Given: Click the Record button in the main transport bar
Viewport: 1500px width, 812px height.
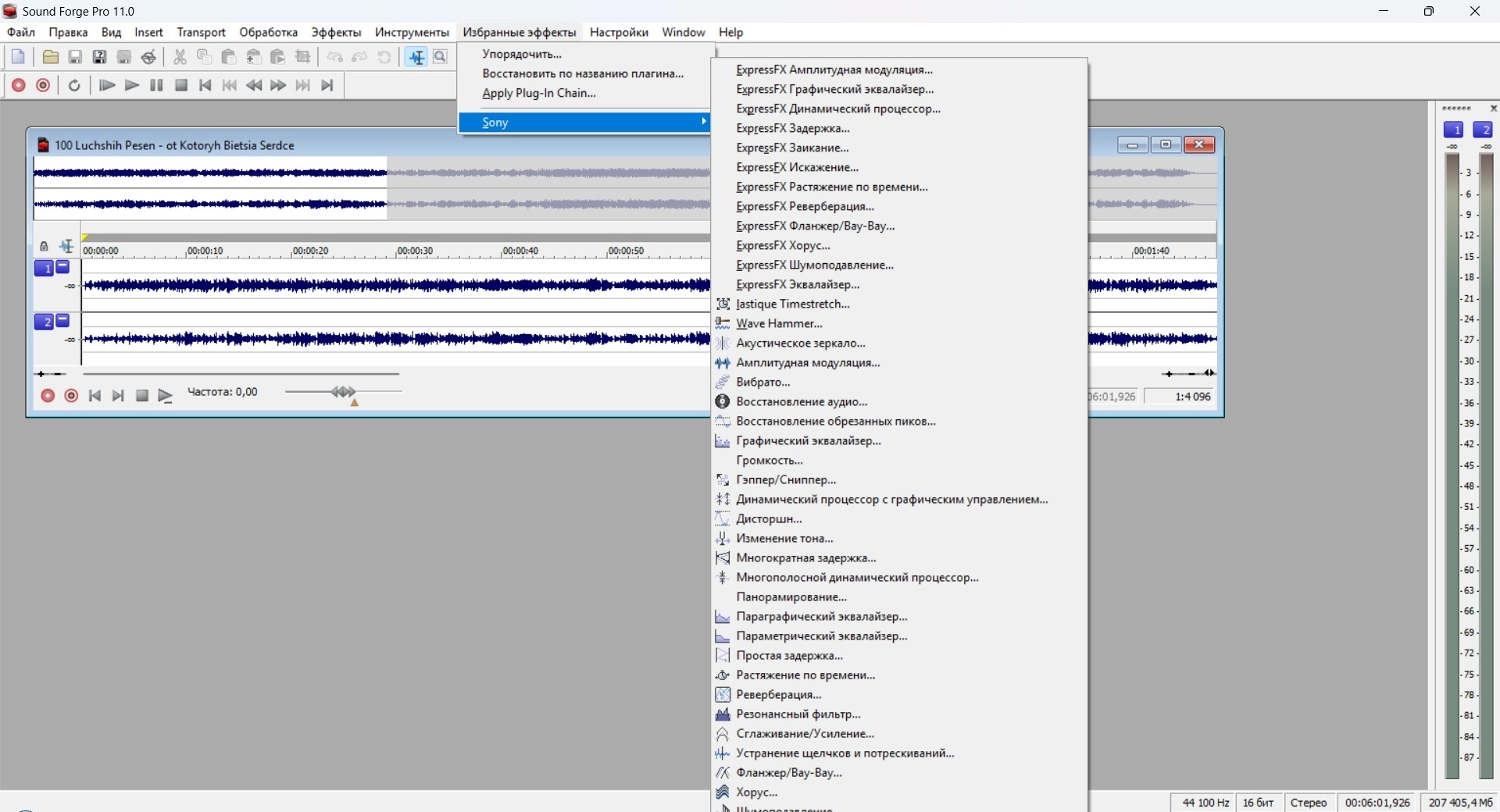Looking at the screenshot, I should [x=19, y=85].
